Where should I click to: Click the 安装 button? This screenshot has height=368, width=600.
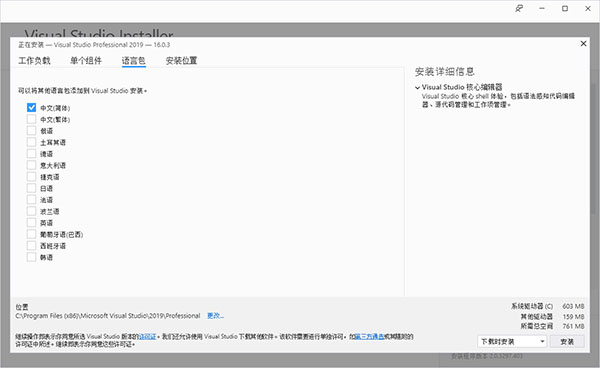tap(567, 341)
